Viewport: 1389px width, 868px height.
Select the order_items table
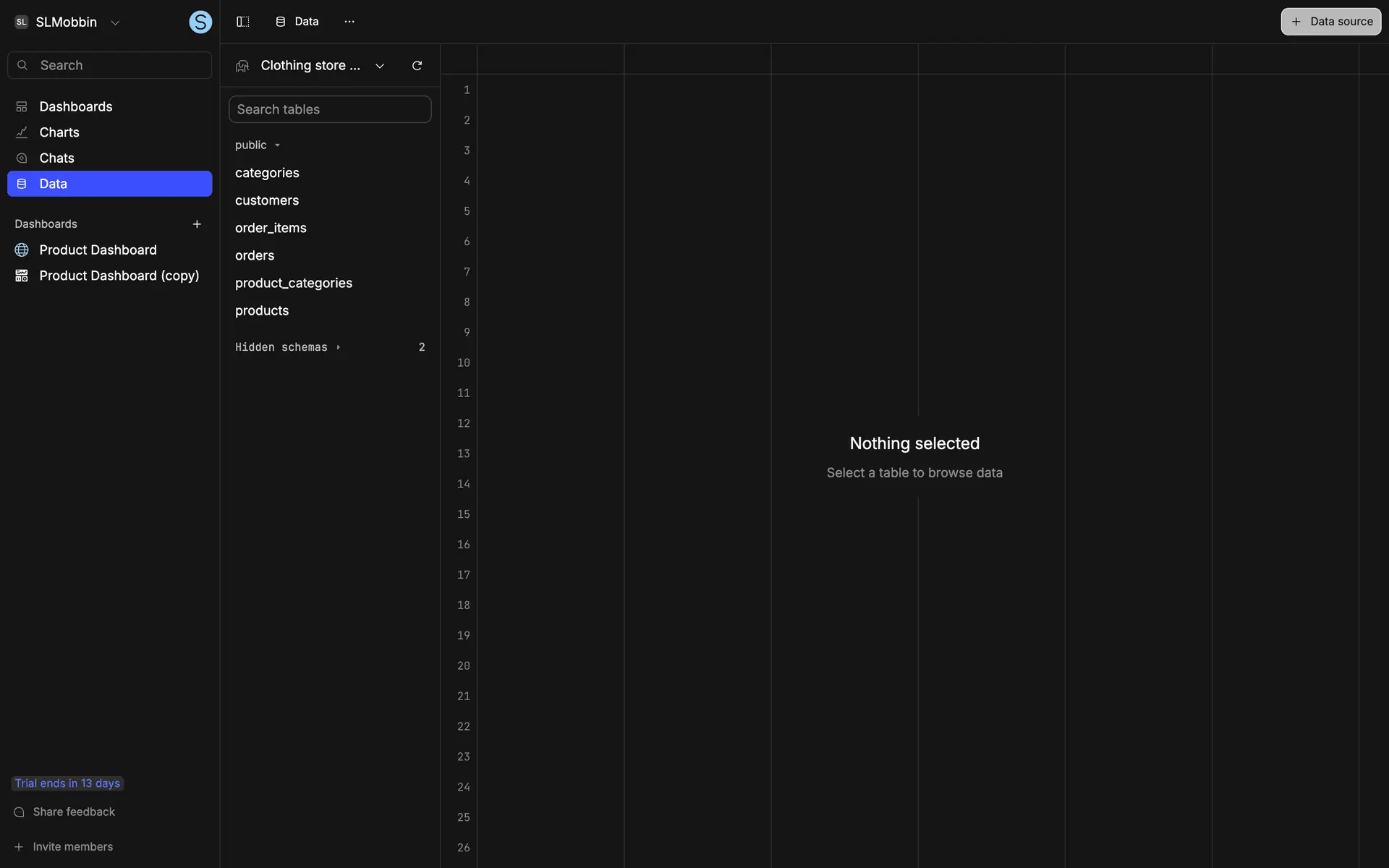point(271,229)
